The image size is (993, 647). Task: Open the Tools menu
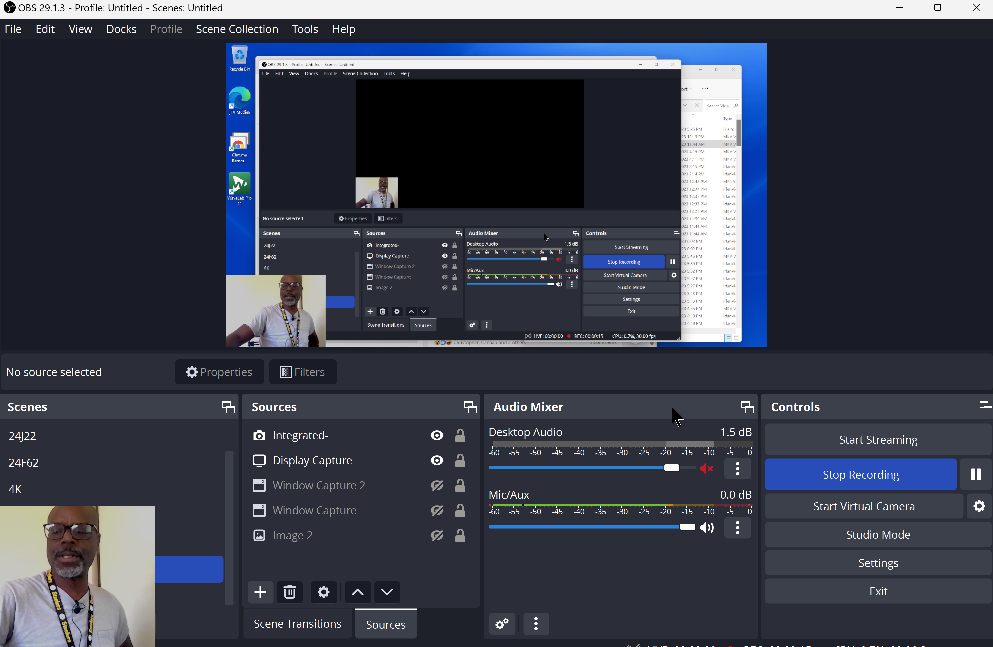[x=305, y=29]
